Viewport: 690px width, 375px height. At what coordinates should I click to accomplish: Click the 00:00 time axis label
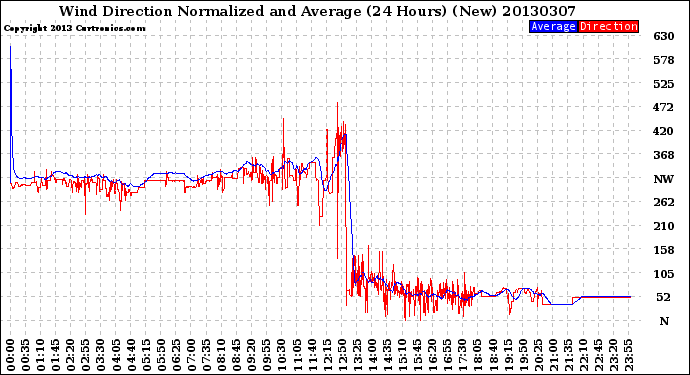coord(11,355)
